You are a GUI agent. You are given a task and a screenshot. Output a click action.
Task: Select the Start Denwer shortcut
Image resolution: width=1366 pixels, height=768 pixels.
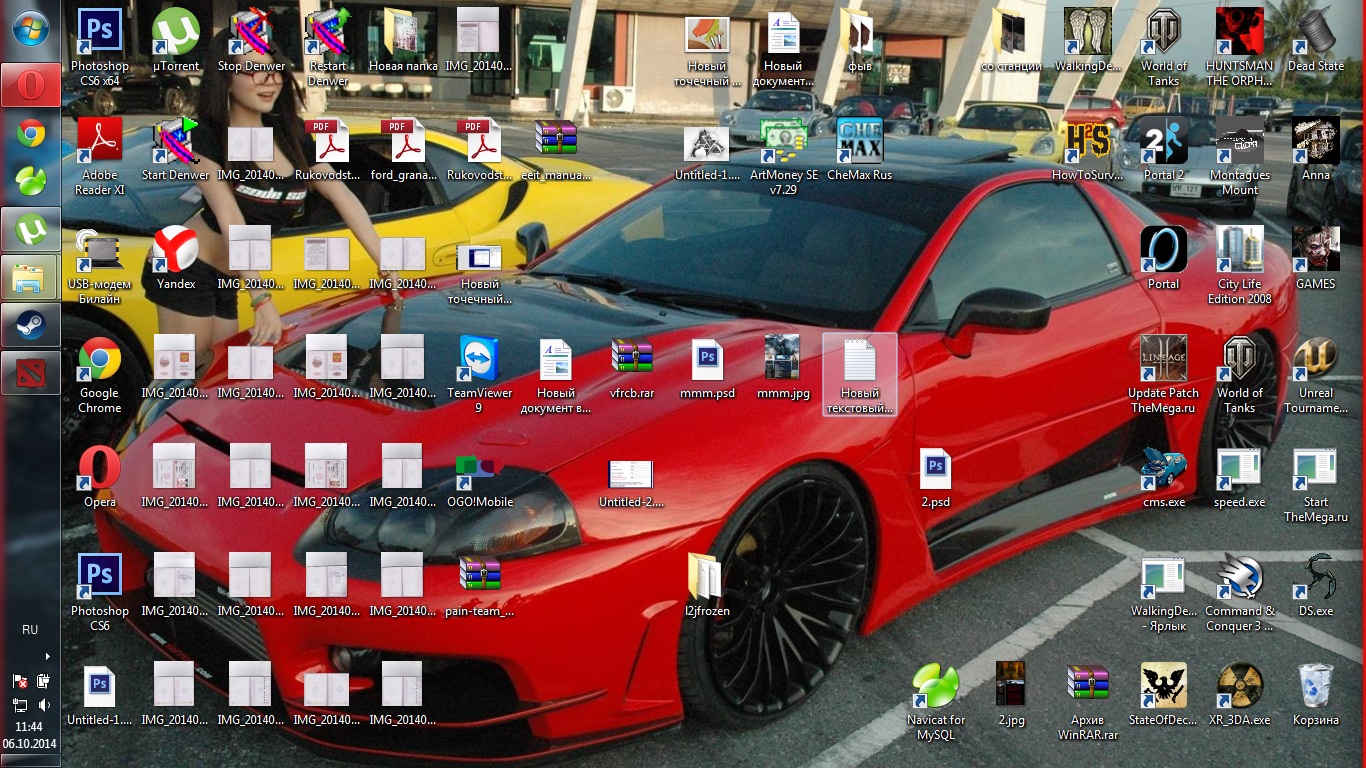175,149
